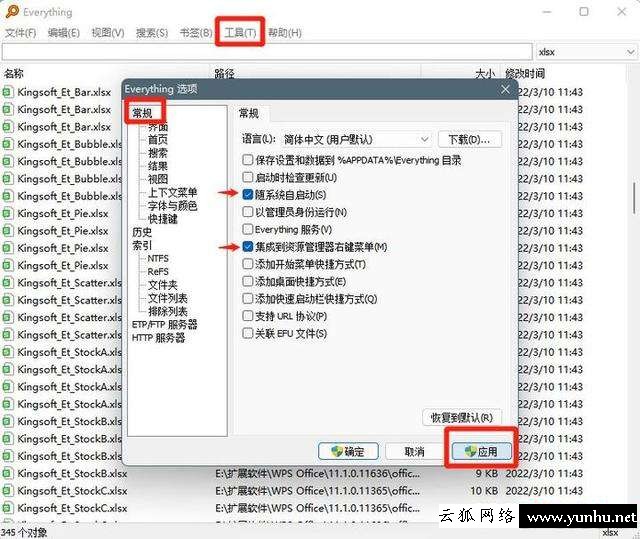Sort results by 路径 column header
This screenshot has height=539, width=640.
tap(224, 73)
